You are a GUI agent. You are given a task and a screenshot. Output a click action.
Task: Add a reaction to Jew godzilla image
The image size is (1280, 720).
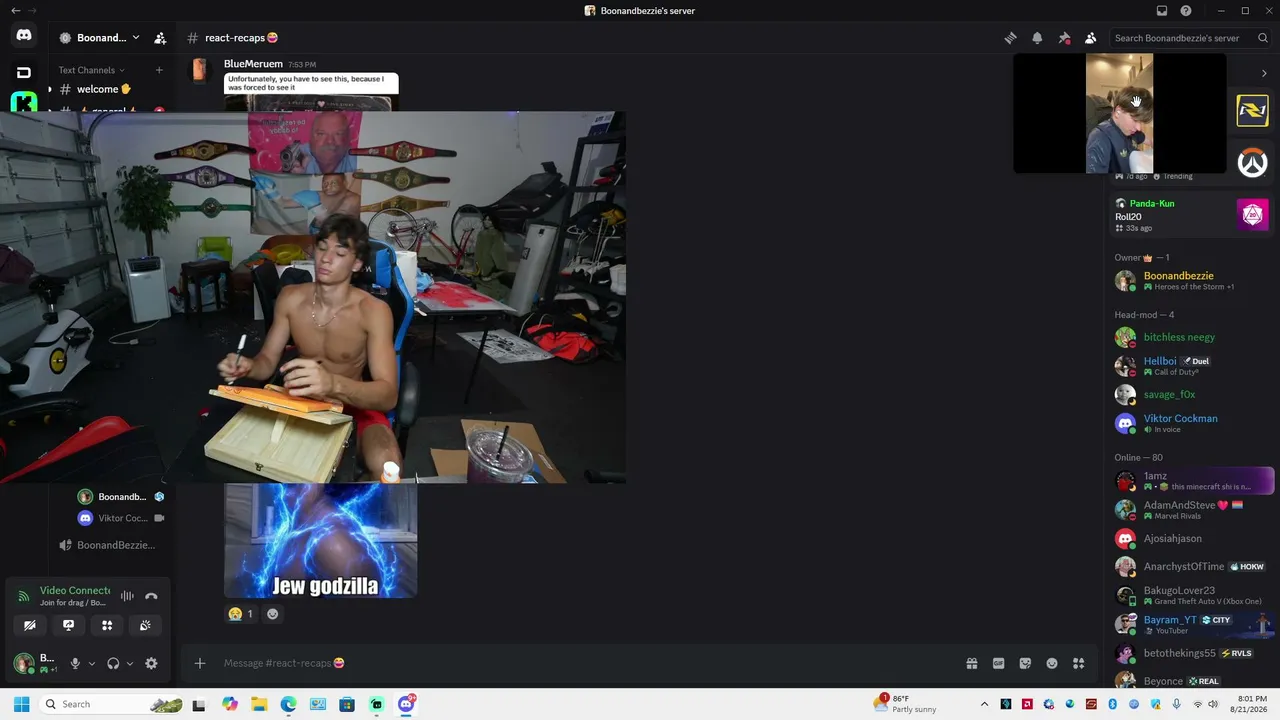click(x=272, y=614)
